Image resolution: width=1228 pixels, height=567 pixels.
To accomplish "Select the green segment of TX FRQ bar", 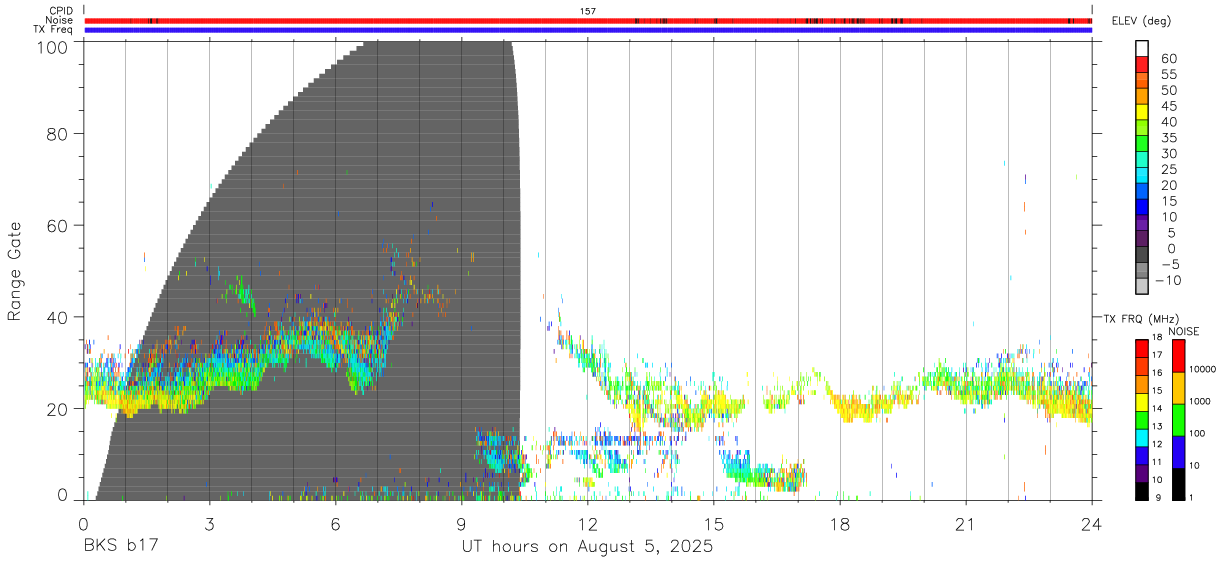I will click(1141, 421).
